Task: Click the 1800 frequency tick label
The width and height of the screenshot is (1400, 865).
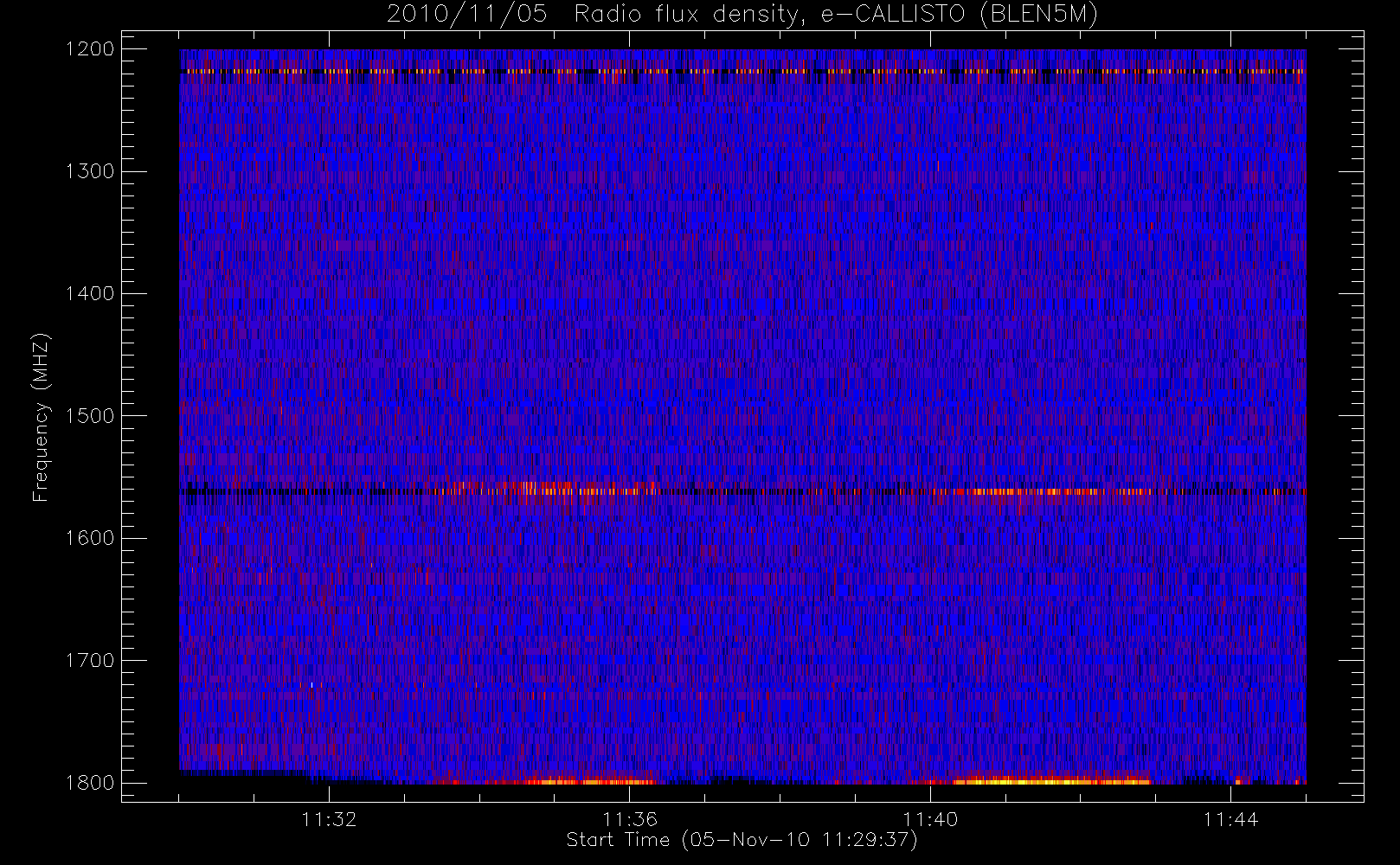Action: 89,783
